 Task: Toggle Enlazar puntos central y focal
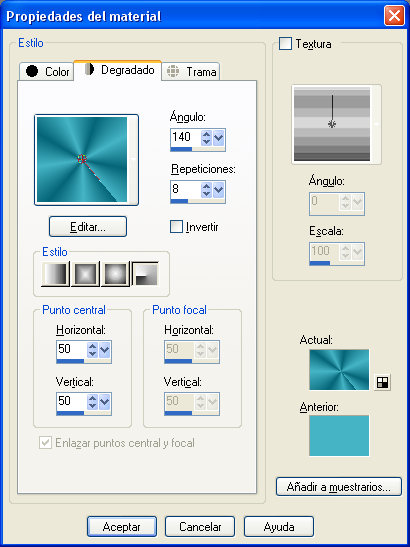click(x=45, y=443)
